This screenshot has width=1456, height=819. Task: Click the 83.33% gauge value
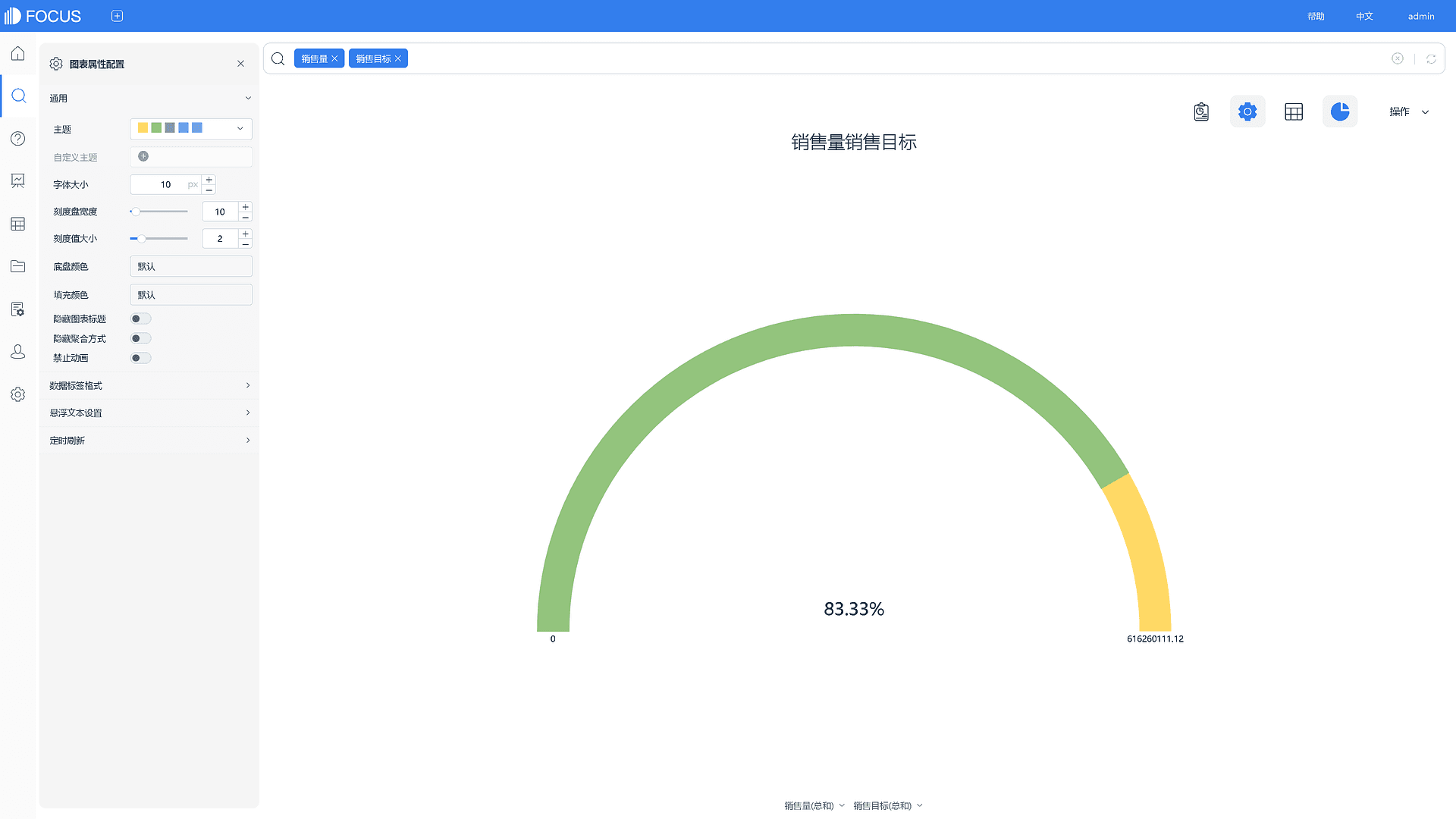(x=854, y=609)
